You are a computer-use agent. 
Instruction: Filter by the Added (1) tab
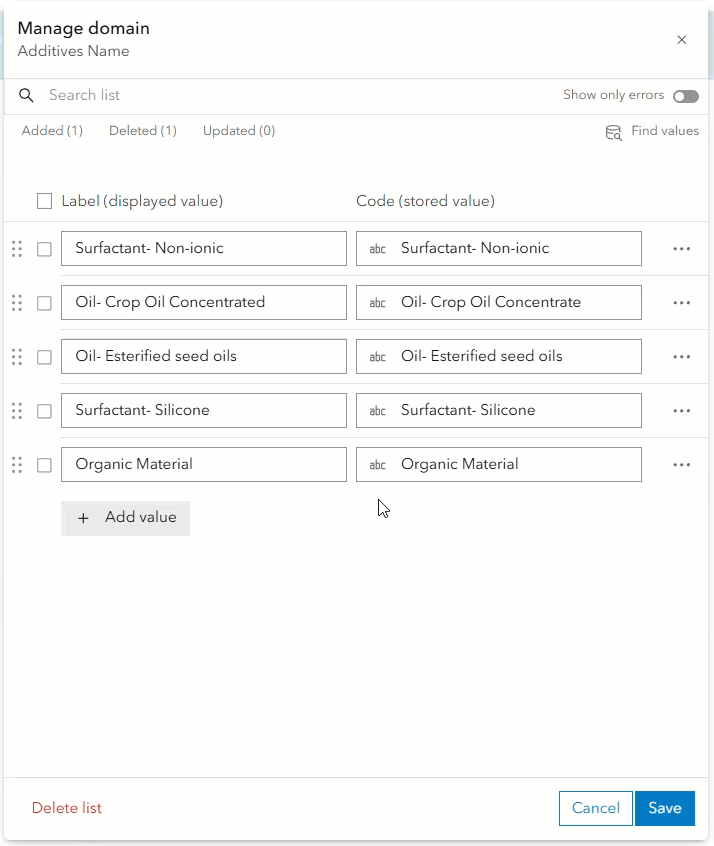tap(52, 131)
